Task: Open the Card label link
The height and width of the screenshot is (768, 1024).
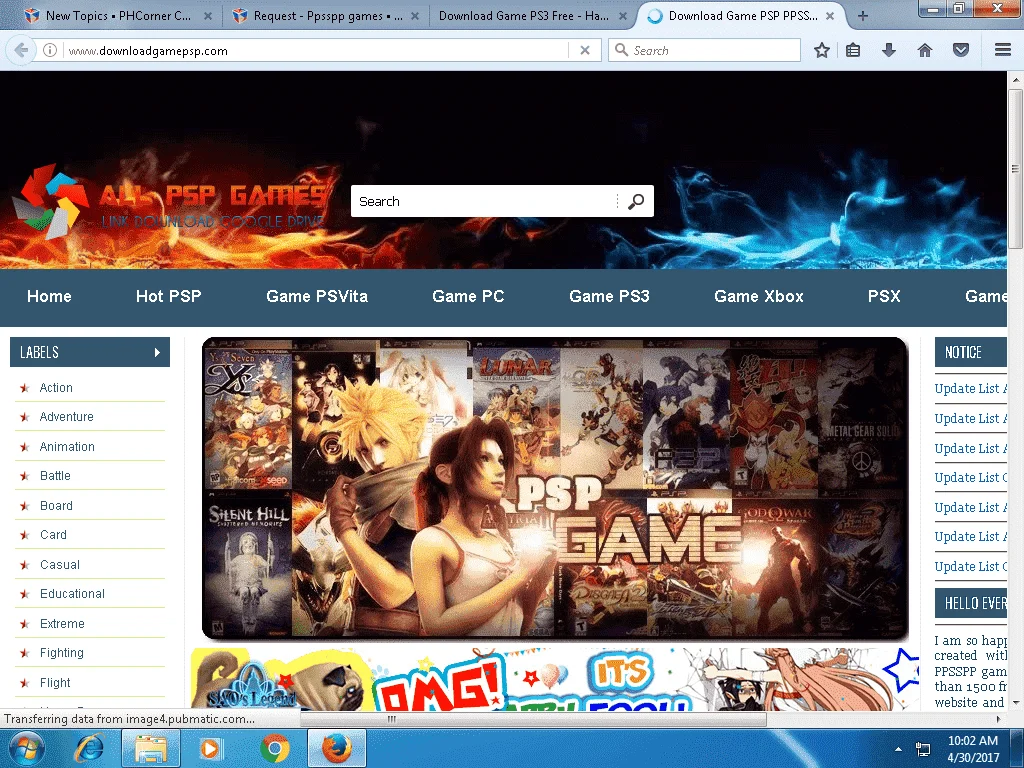Action: point(53,535)
